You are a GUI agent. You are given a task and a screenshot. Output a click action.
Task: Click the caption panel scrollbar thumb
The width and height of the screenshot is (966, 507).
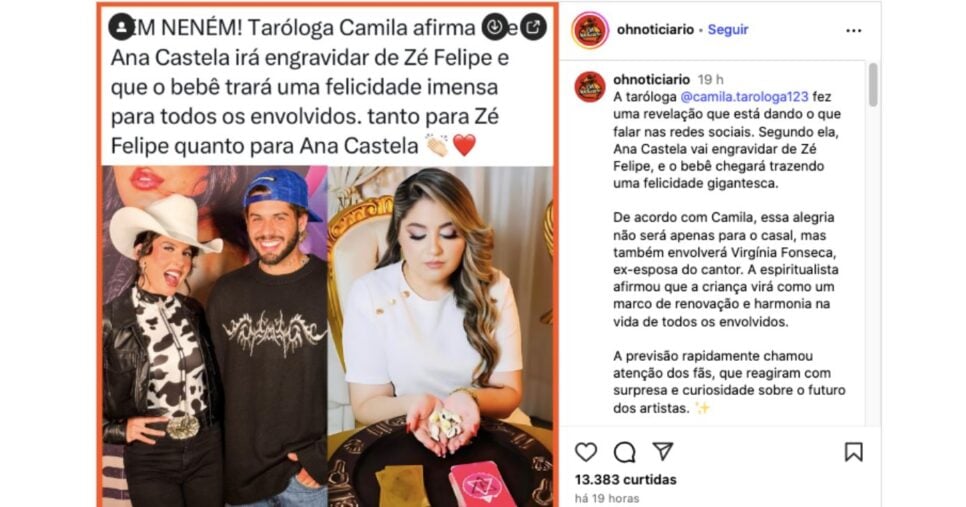click(873, 85)
